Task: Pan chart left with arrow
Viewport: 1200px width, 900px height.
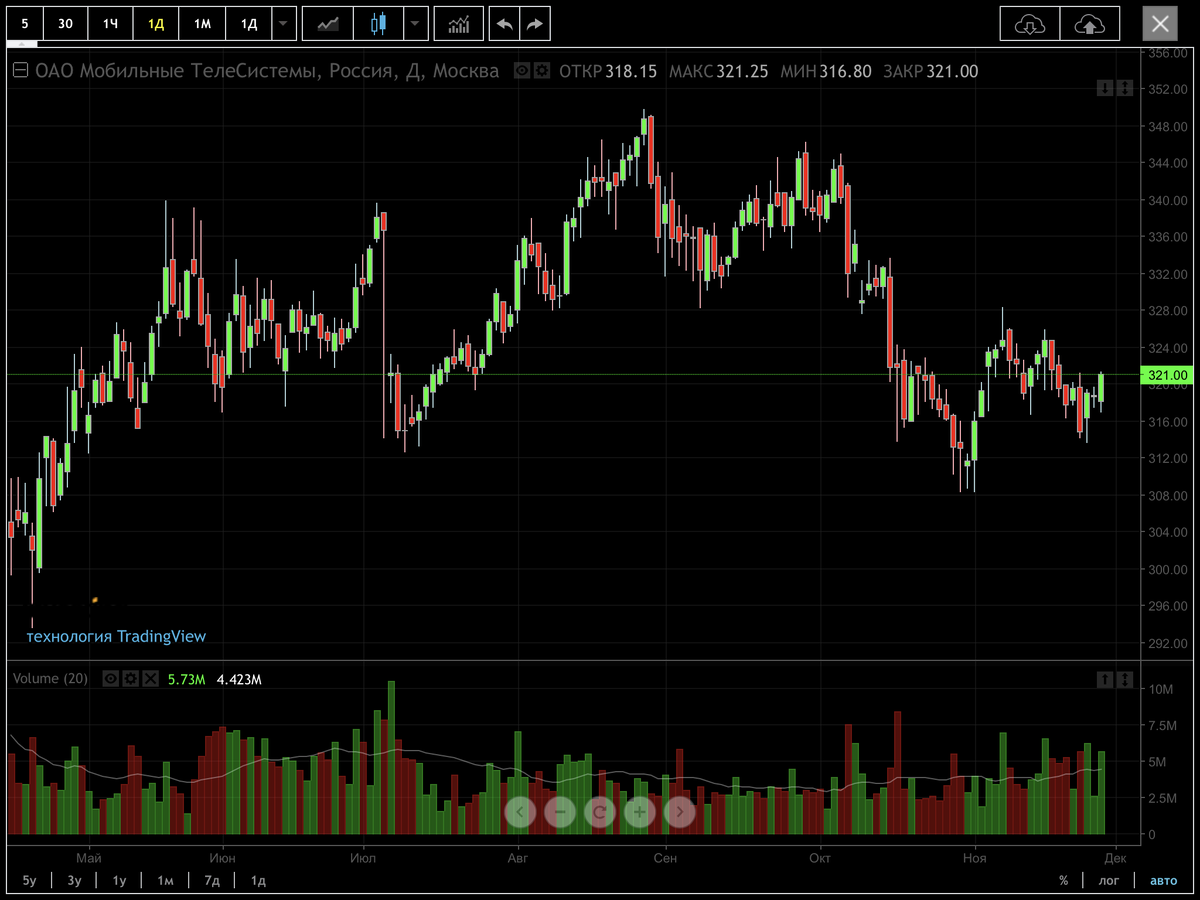Action: tap(520, 812)
